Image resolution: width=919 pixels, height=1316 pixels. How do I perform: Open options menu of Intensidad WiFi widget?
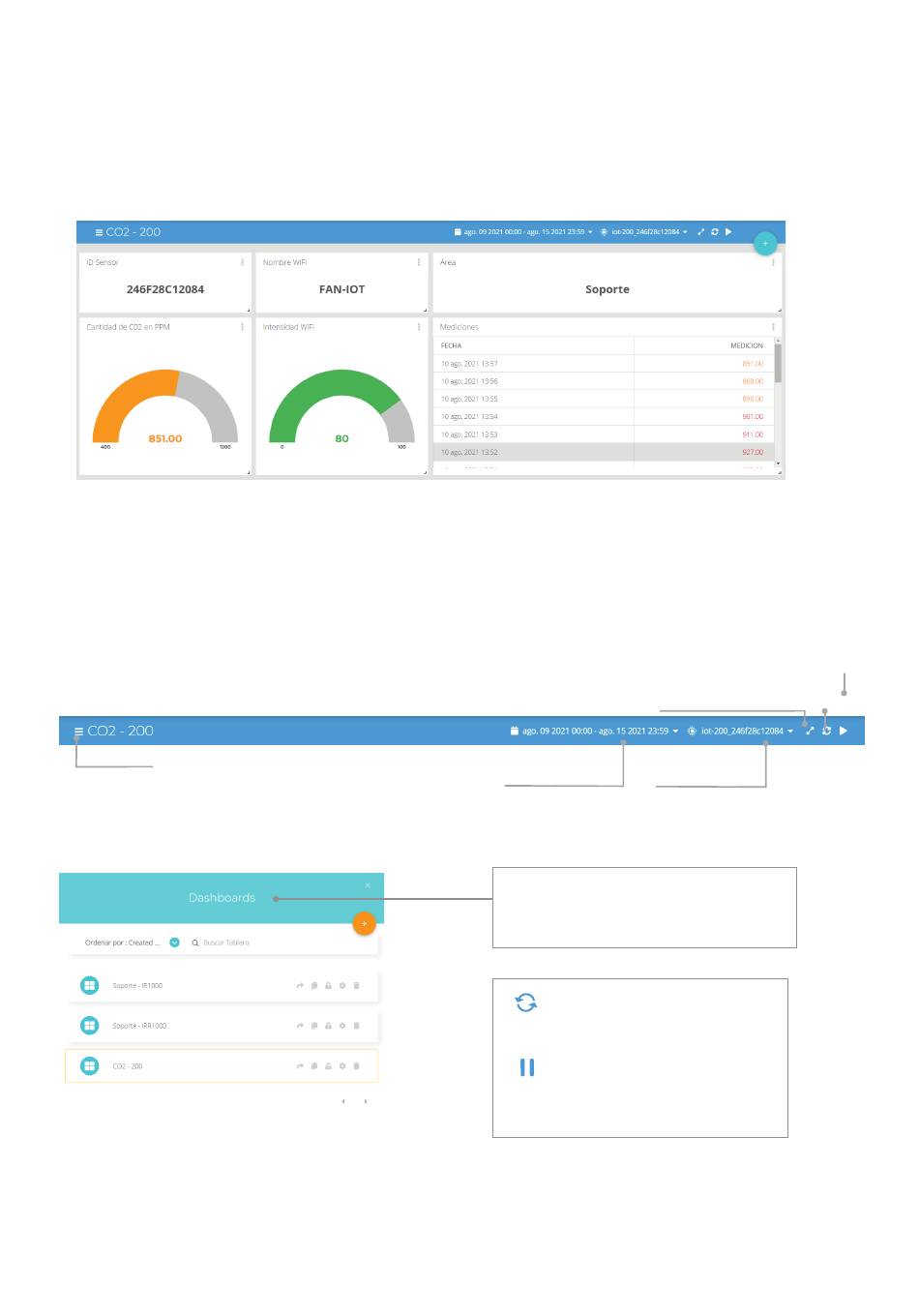(x=419, y=327)
